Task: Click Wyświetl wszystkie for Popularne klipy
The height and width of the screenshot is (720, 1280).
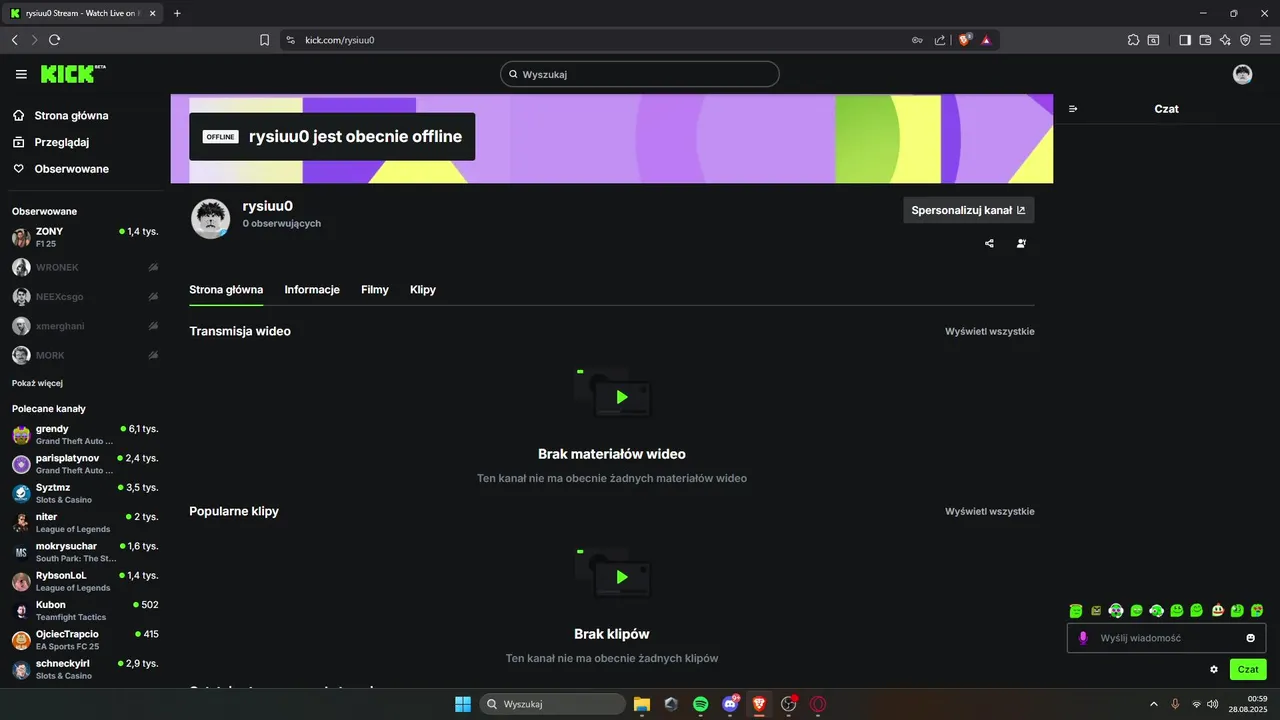Action: tap(990, 511)
